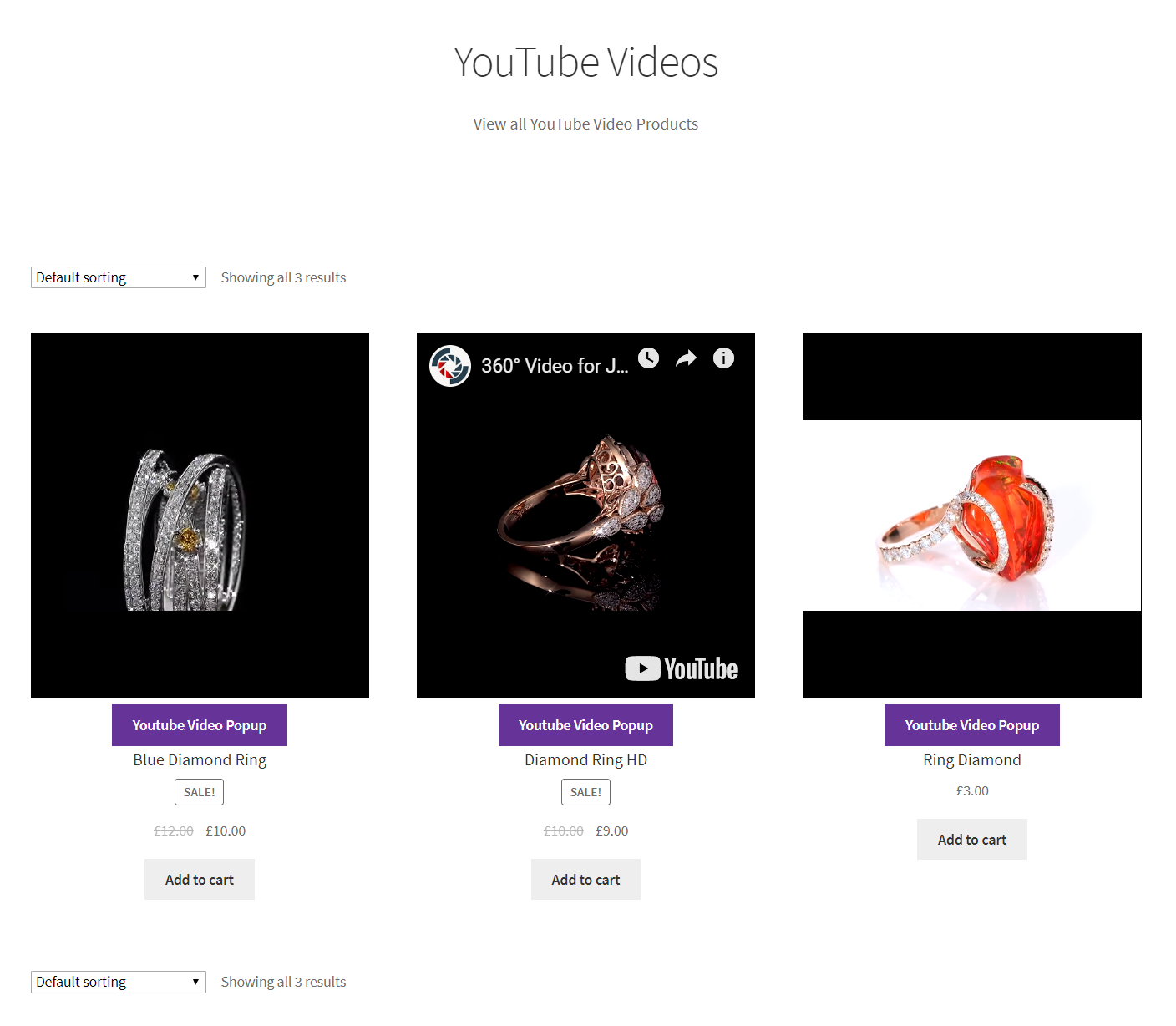Open the info (i) icon on the video overlay
The image size is (1176, 1026).
tap(723, 358)
